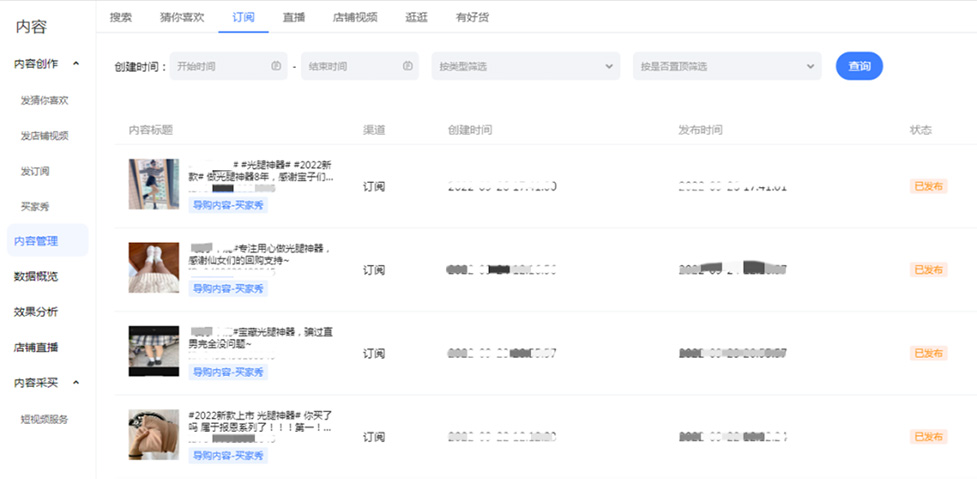This screenshot has width=977, height=479.
Task: Open the 有好货 tab
Action: click(x=472, y=17)
